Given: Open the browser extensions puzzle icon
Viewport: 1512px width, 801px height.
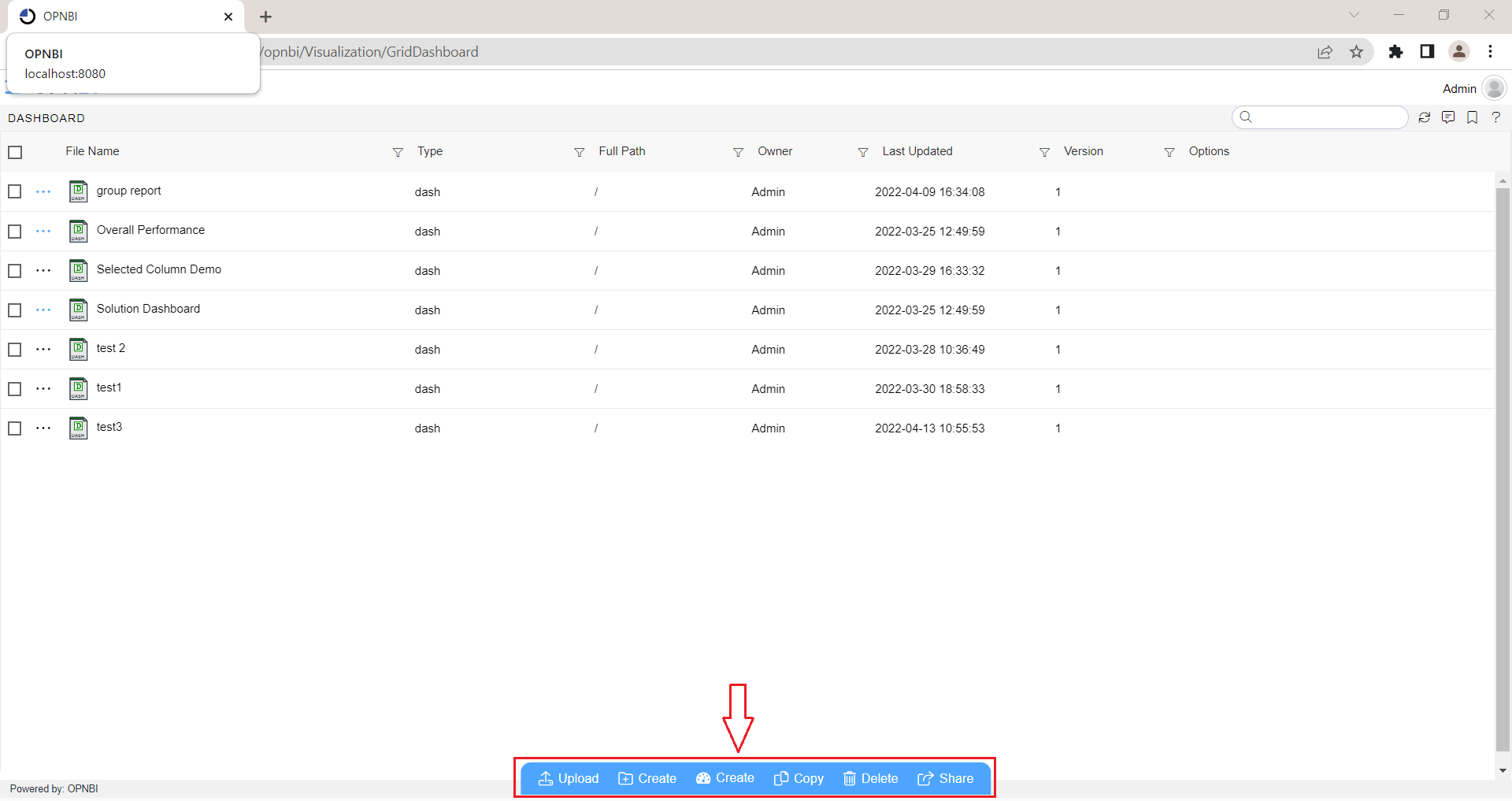Looking at the screenshot, I should click(x=1395, y=52).
